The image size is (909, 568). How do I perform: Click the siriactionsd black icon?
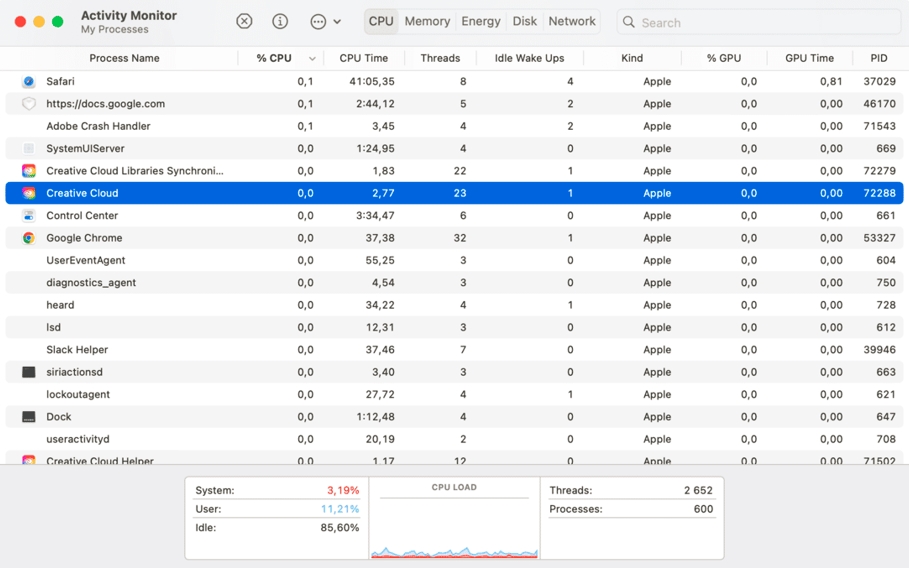28,372
